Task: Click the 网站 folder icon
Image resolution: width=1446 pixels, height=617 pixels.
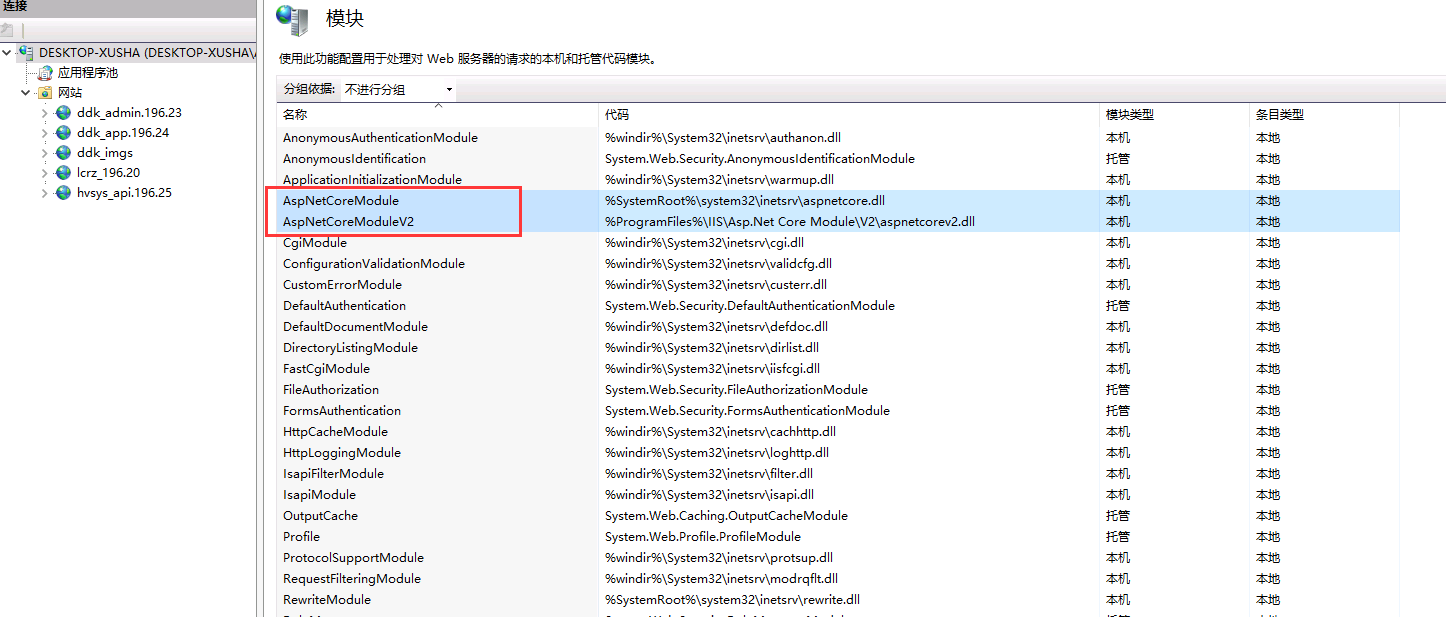Action: point(46,93)
